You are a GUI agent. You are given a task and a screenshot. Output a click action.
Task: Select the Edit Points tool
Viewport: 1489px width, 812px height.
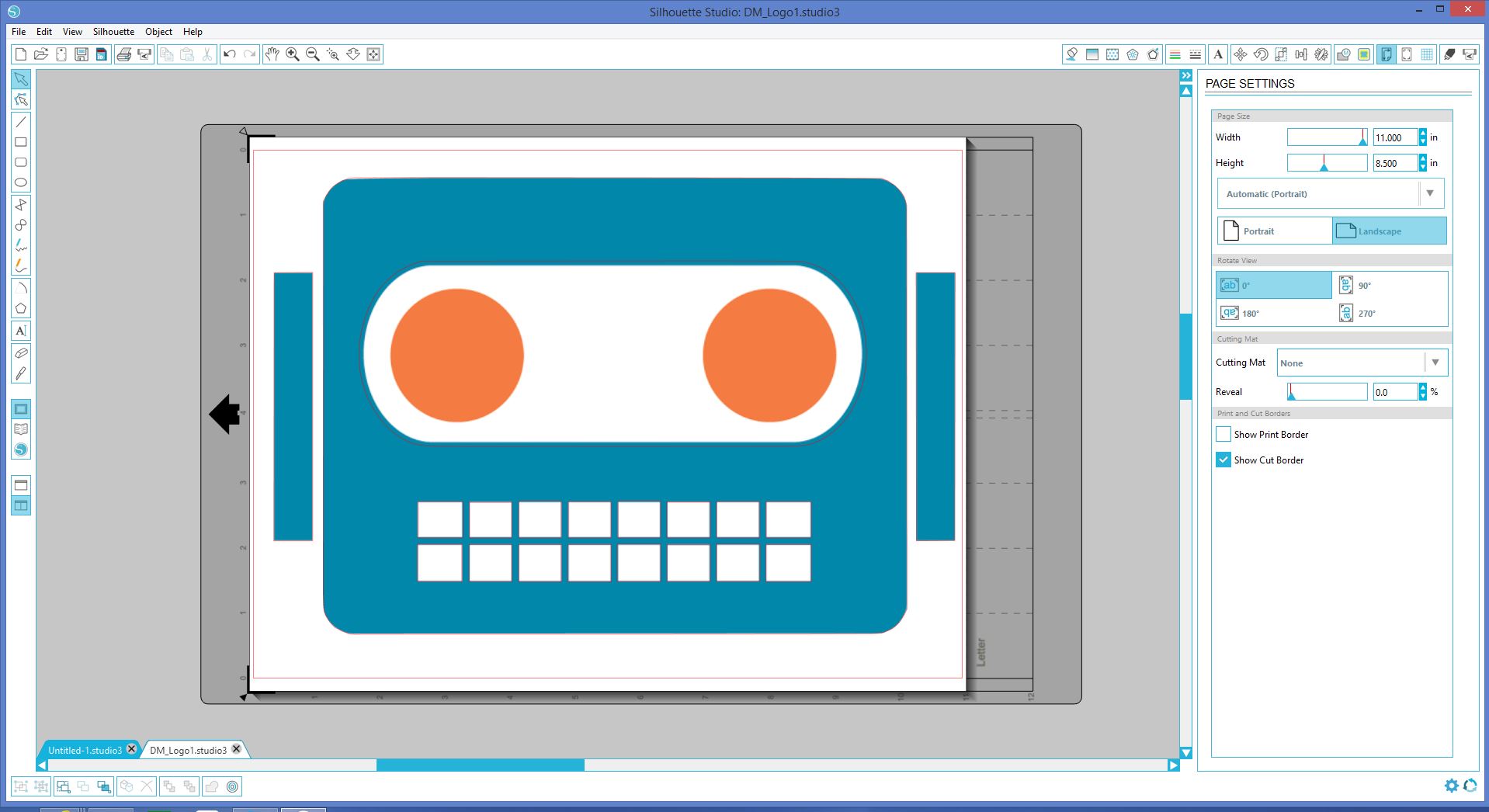[x=21, y=99]
